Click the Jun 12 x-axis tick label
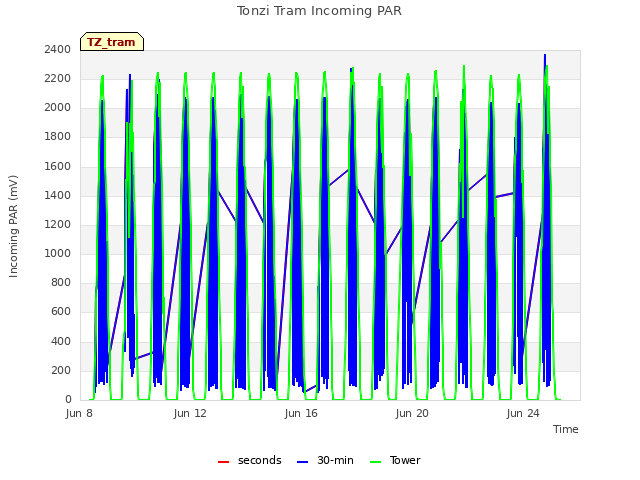The image size is (640, 480). tap(190, 413)
